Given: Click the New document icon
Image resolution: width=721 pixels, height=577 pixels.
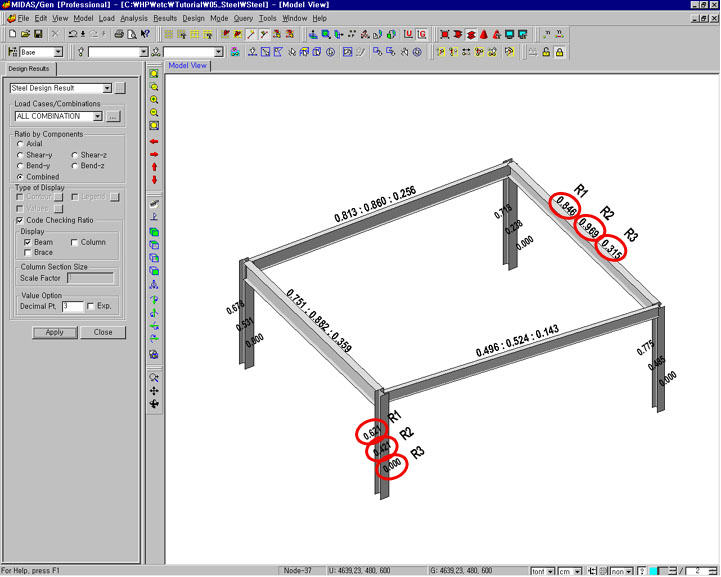Looking at the screenshot, I should (11, 34).
